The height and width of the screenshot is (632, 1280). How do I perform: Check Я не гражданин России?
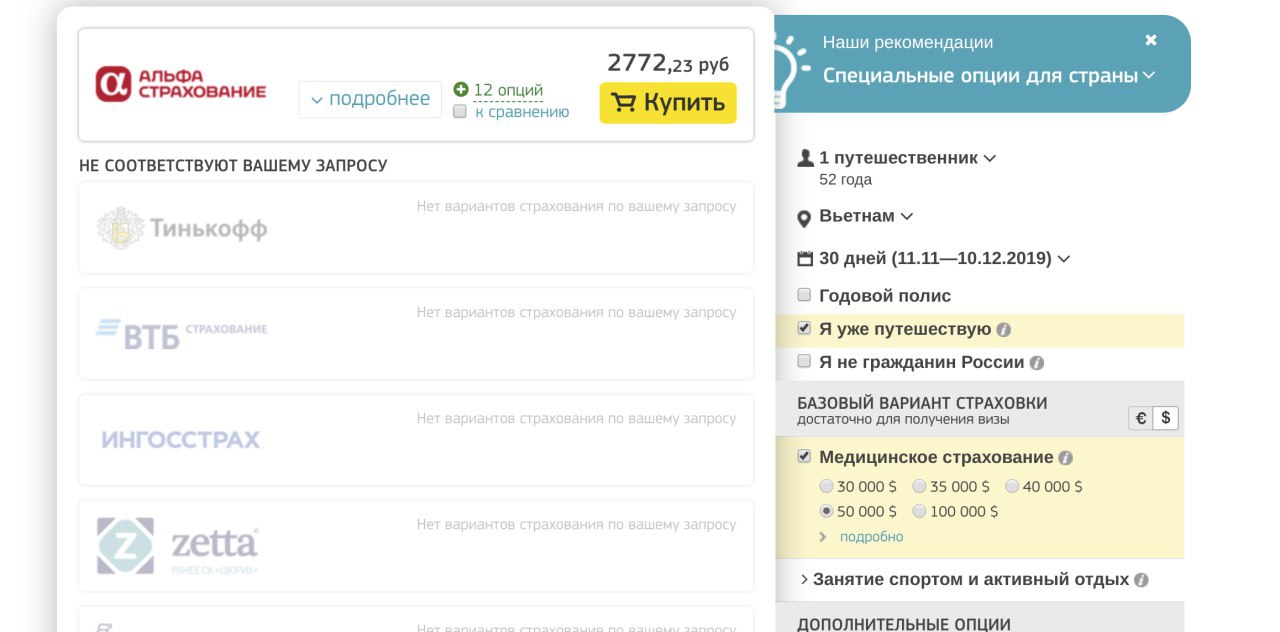pyautogui.click(x=804, y=361)
